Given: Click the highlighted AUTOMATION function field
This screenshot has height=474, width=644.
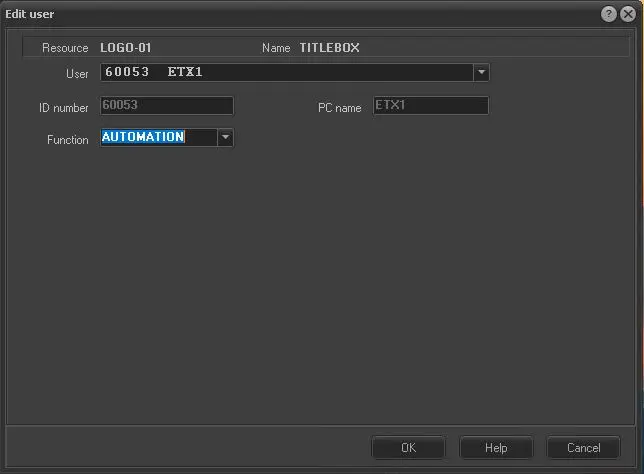Looking at the screenshot, I should (x=158, y=138).
